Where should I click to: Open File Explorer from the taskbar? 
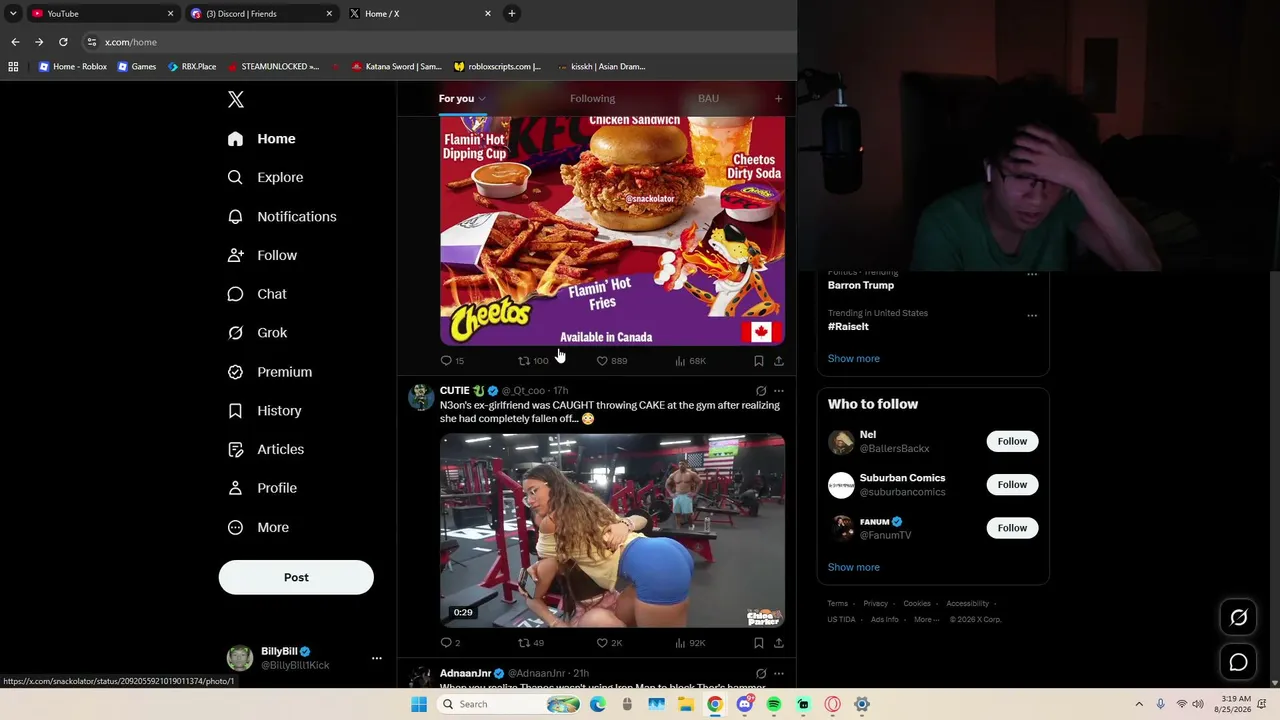[686, 704]
